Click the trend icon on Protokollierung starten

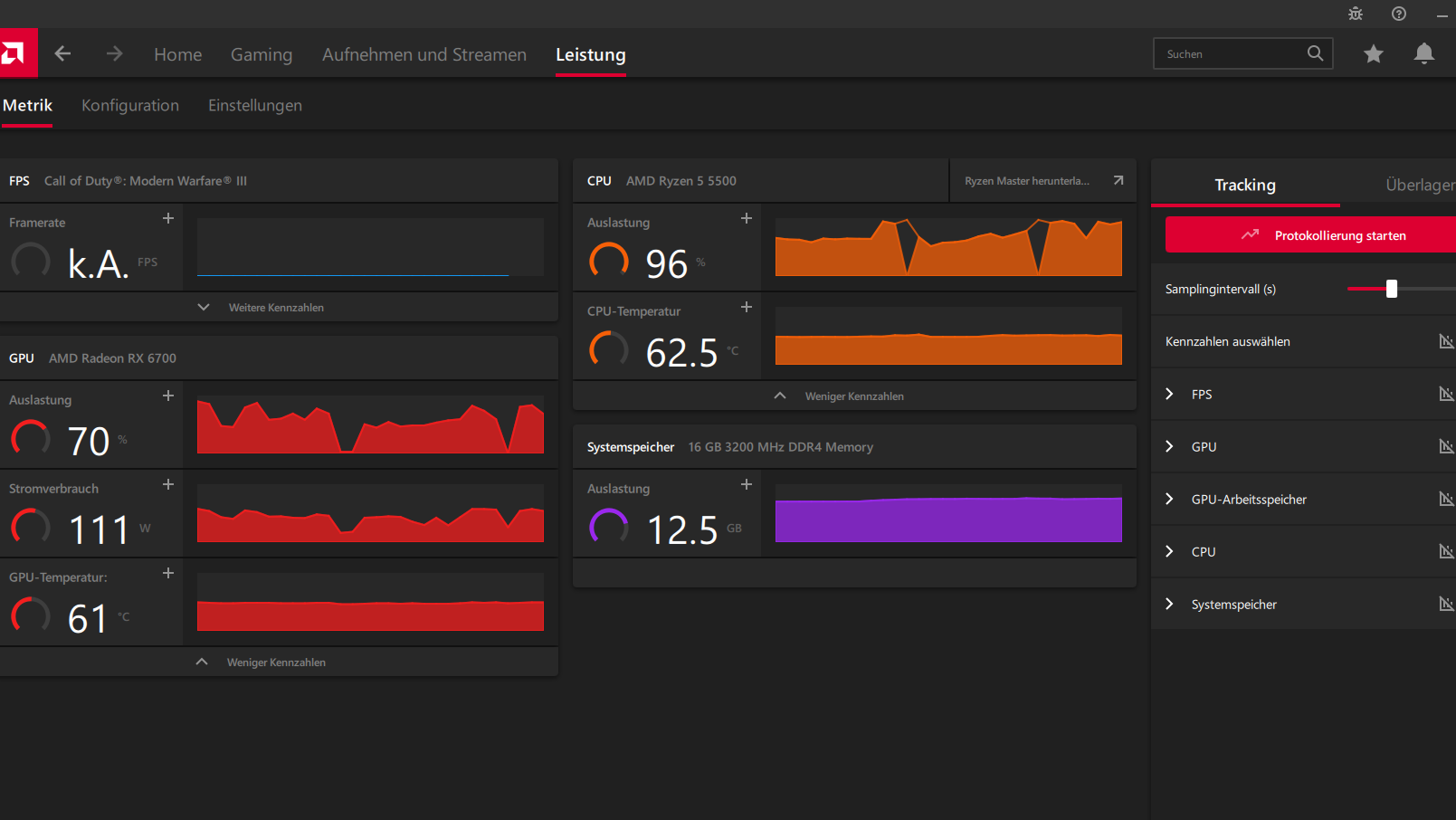[x=1250, y=234]
